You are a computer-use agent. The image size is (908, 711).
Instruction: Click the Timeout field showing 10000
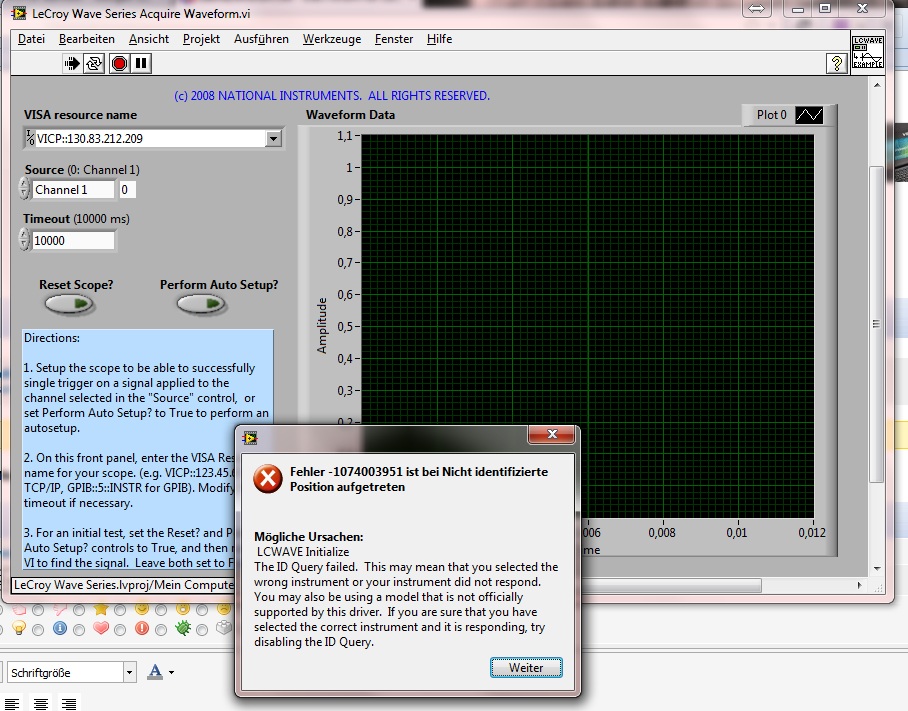click(74, 240)
